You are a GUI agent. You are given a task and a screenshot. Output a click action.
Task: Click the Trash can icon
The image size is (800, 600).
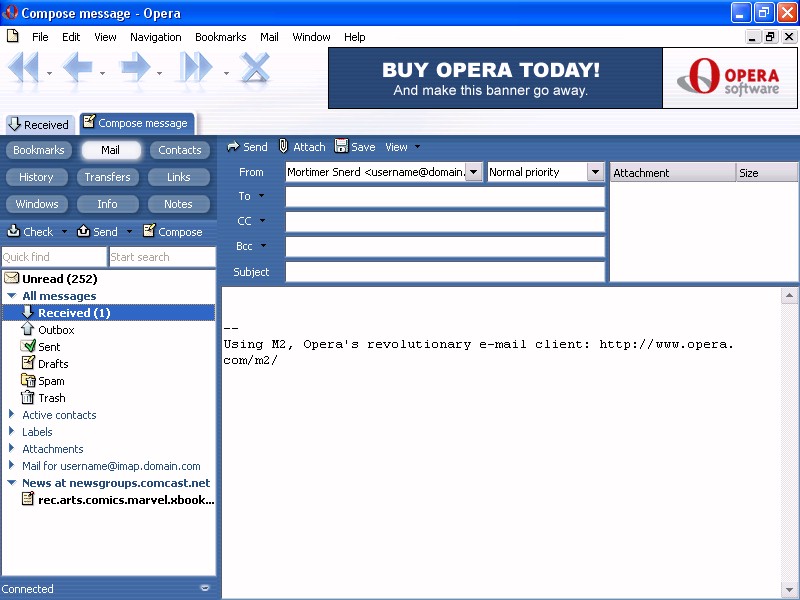point(28,397)
